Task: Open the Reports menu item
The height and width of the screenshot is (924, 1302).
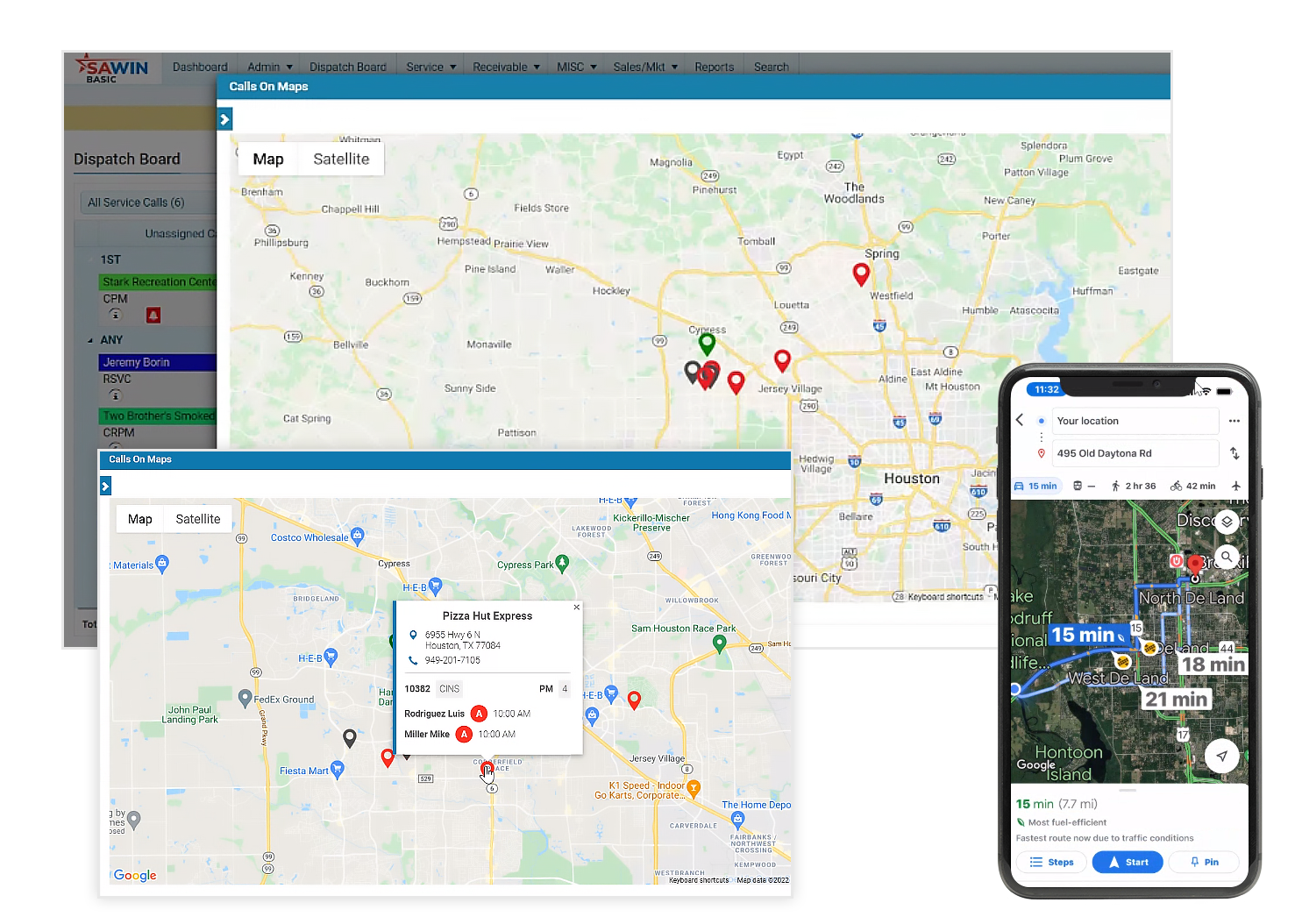Action: [x=714, y=67]
